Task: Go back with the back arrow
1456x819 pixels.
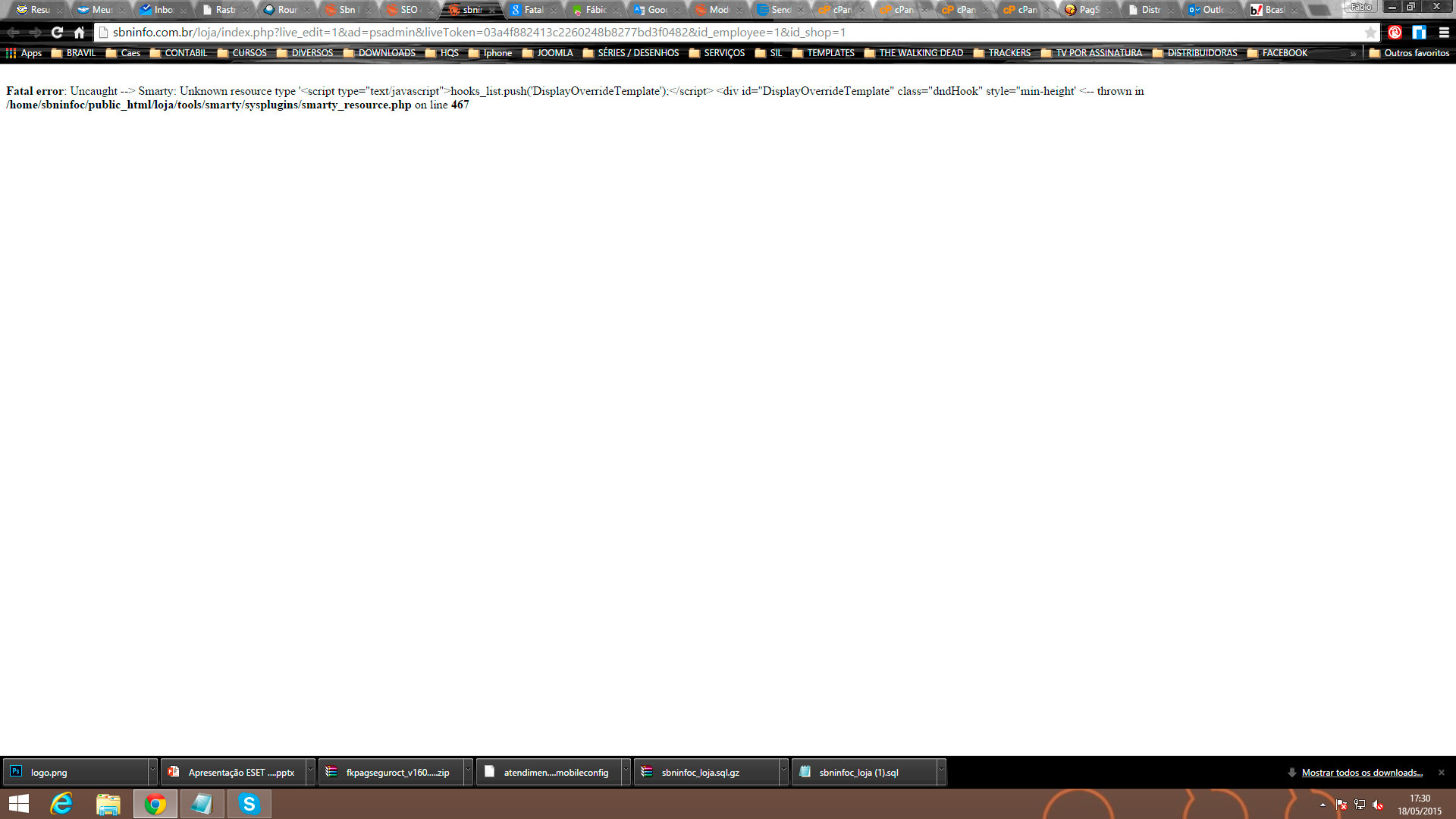Action: pyautogui.click(x=13, y=33)
